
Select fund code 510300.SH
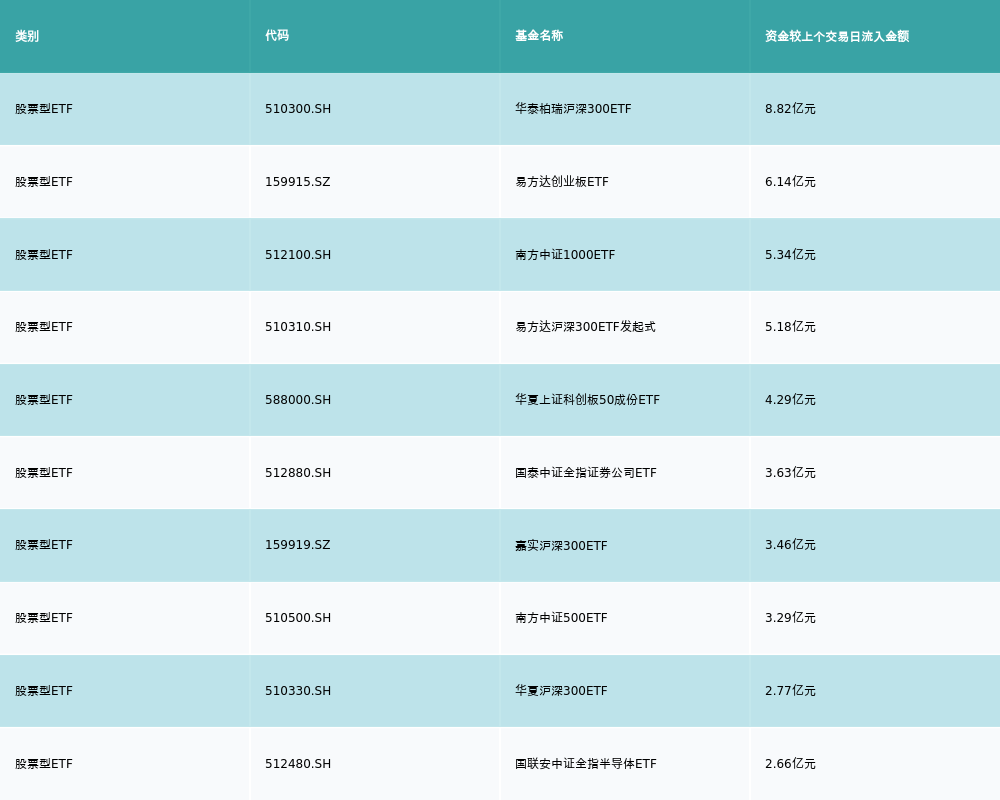point(298,109)
